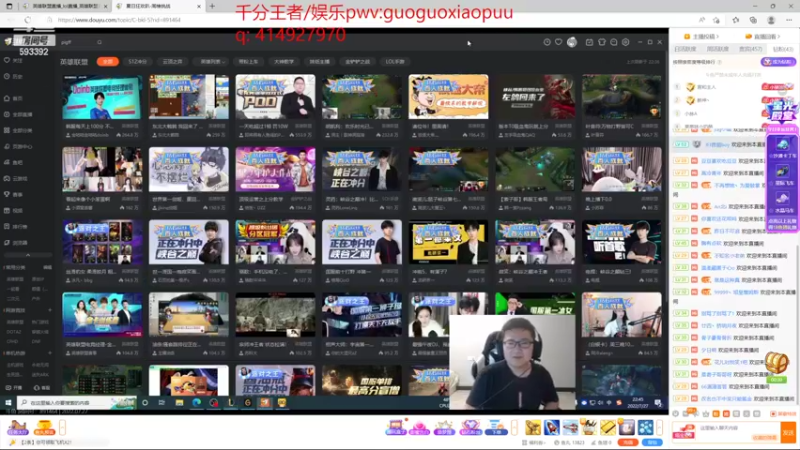This screenshot has width=800, height=450.
Task: Switch to the diamond fans (43) tab
Action: coord(783,49)
